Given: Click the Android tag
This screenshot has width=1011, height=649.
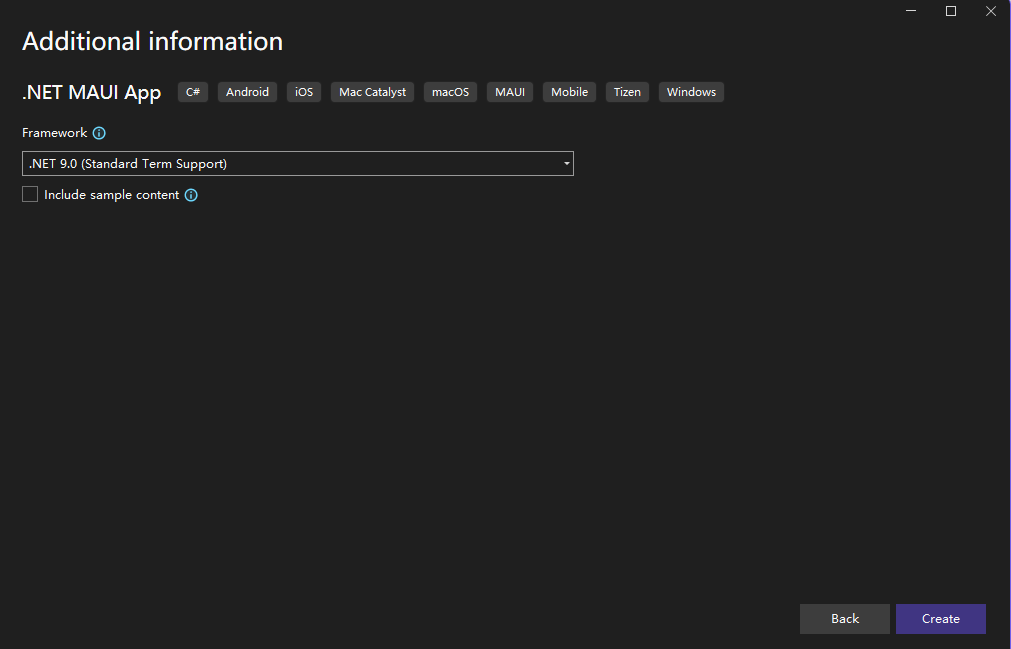Looking at the screenshot, I should coord(248,92).
